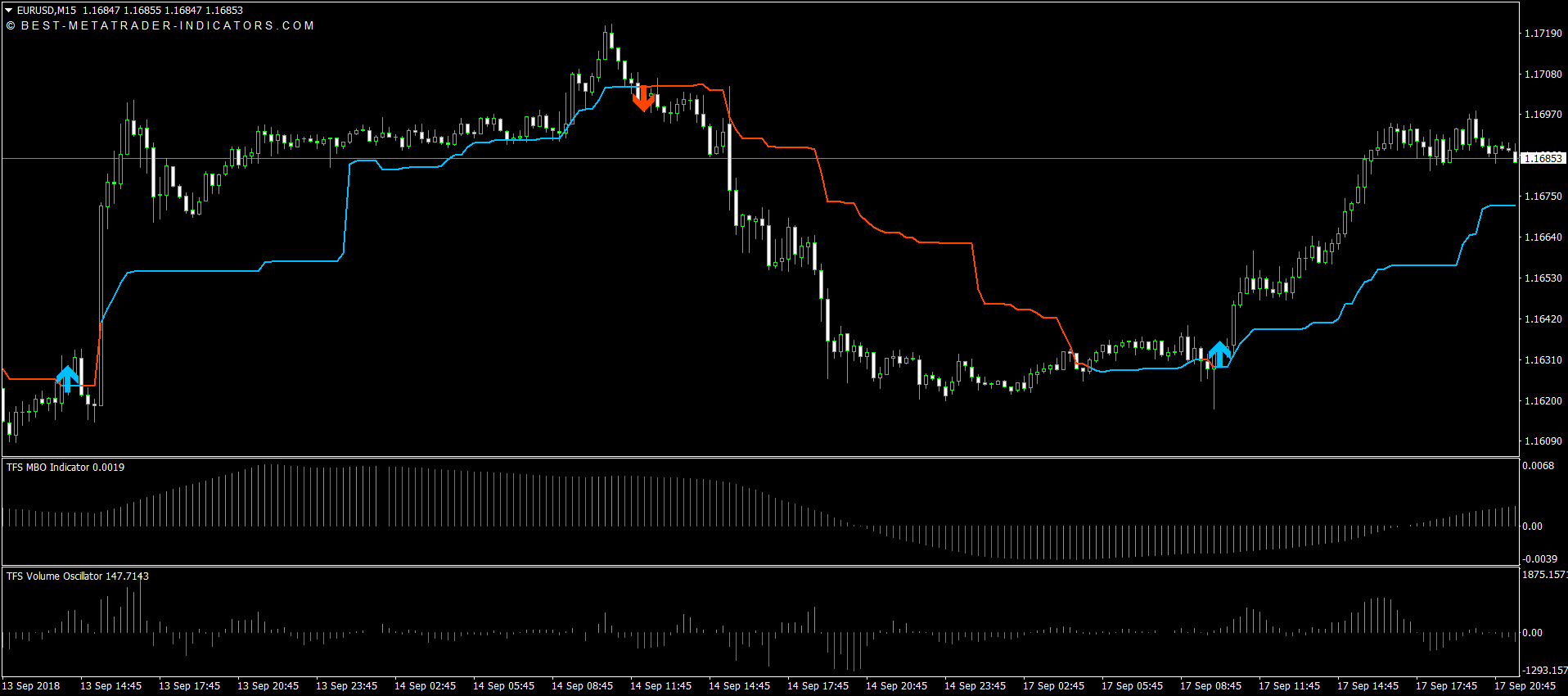Click the blue up arrow near 13 Sep 2018
Image resolution: width=1568 pixels, height=696 pixels.
coord(68,378)
